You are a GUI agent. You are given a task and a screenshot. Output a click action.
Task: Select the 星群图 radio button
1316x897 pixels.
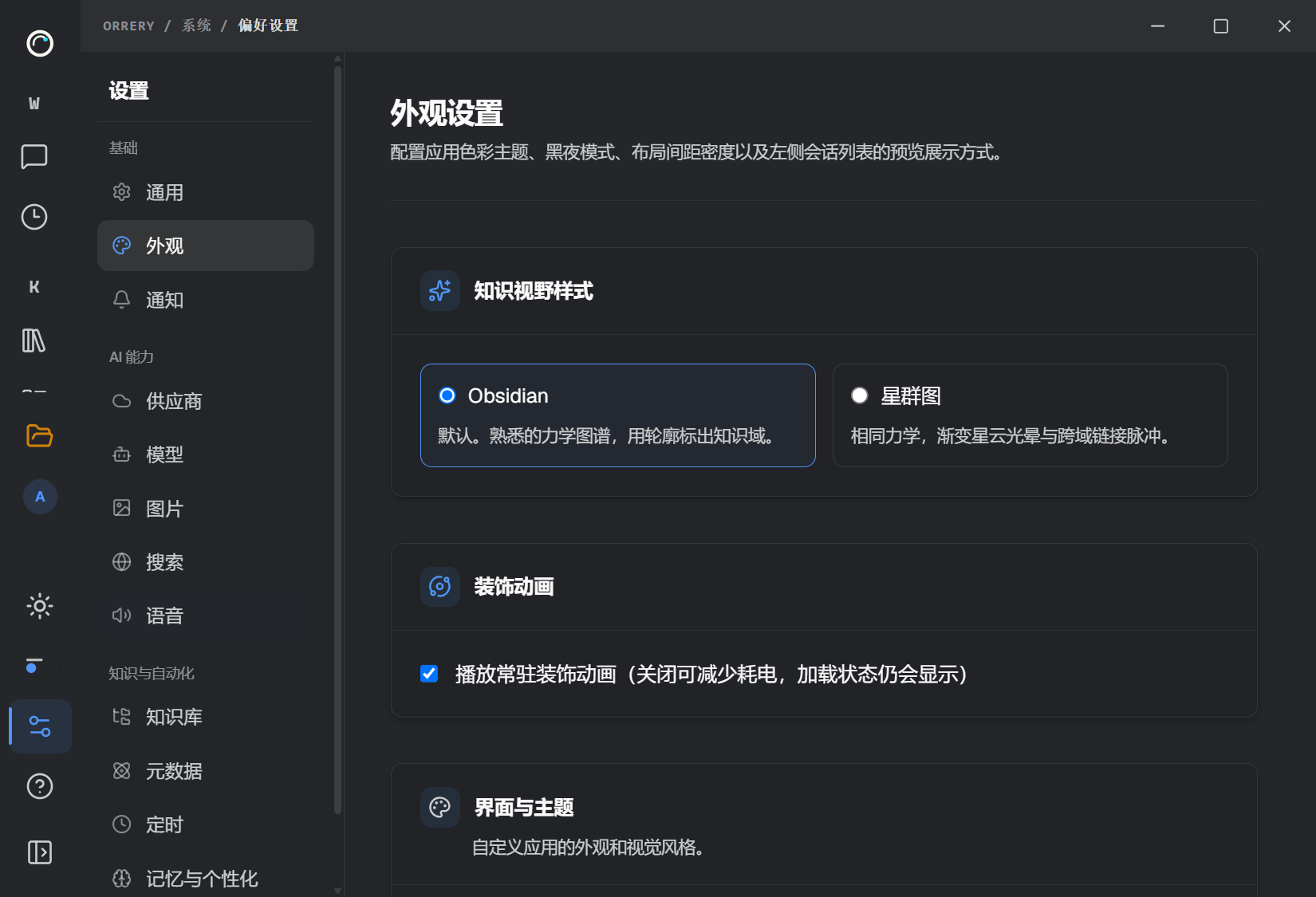(860, 395)
